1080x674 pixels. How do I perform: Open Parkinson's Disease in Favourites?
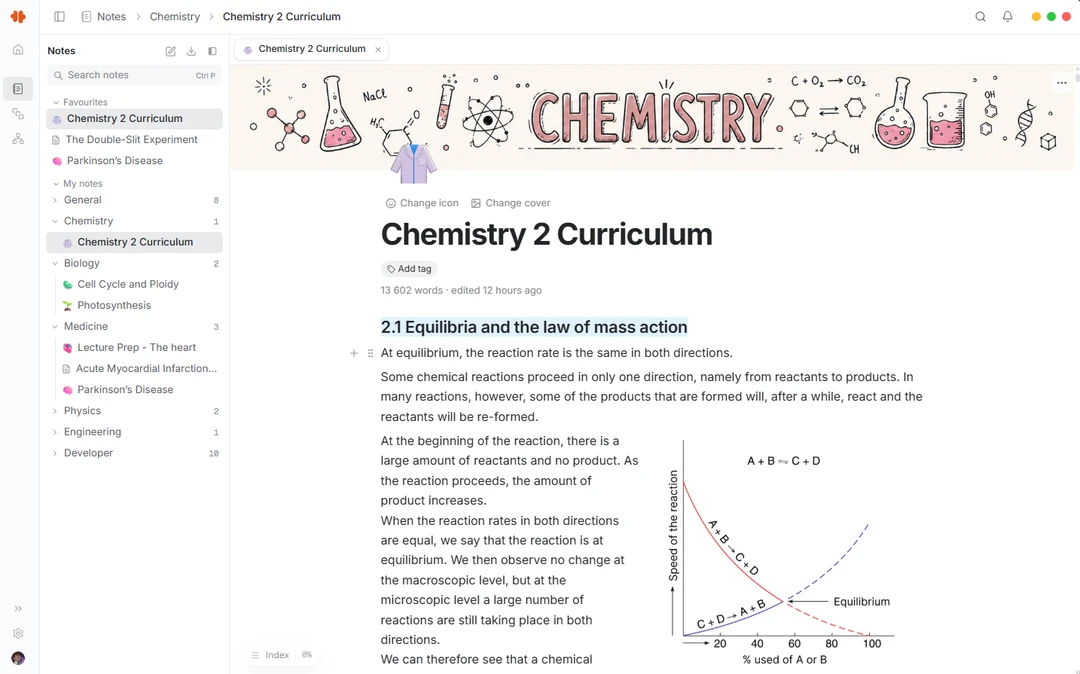click(x=134, y=160)
